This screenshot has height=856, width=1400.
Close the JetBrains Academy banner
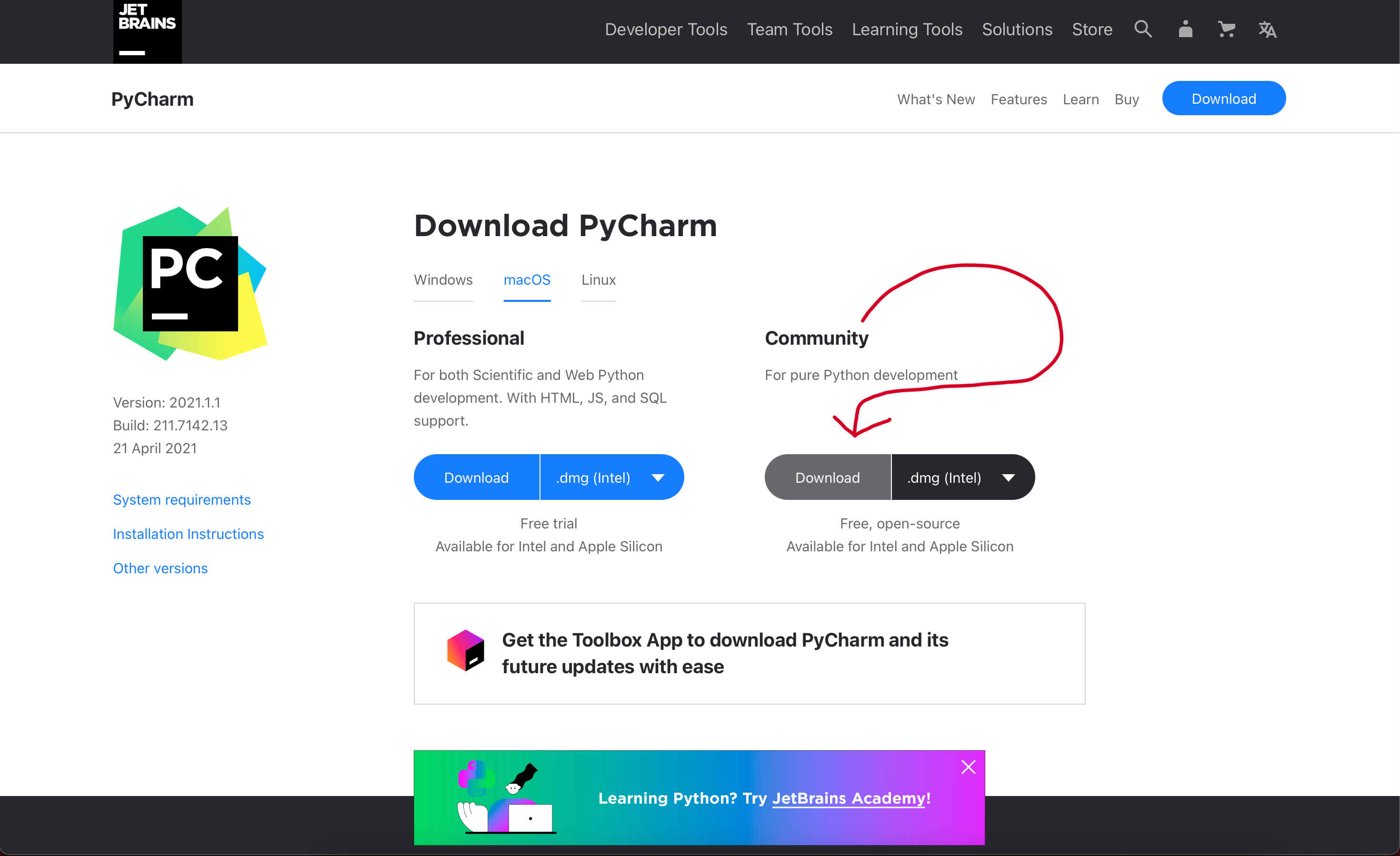click(968, 767)
